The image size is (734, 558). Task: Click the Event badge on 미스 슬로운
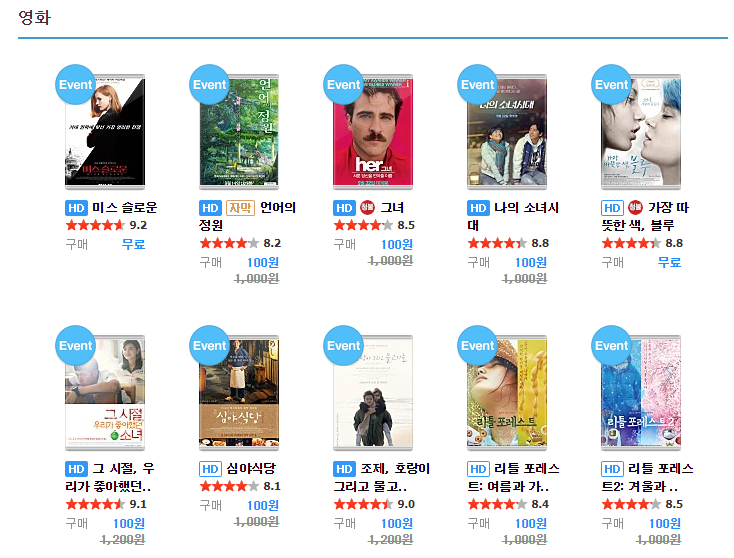pos(75,85)
